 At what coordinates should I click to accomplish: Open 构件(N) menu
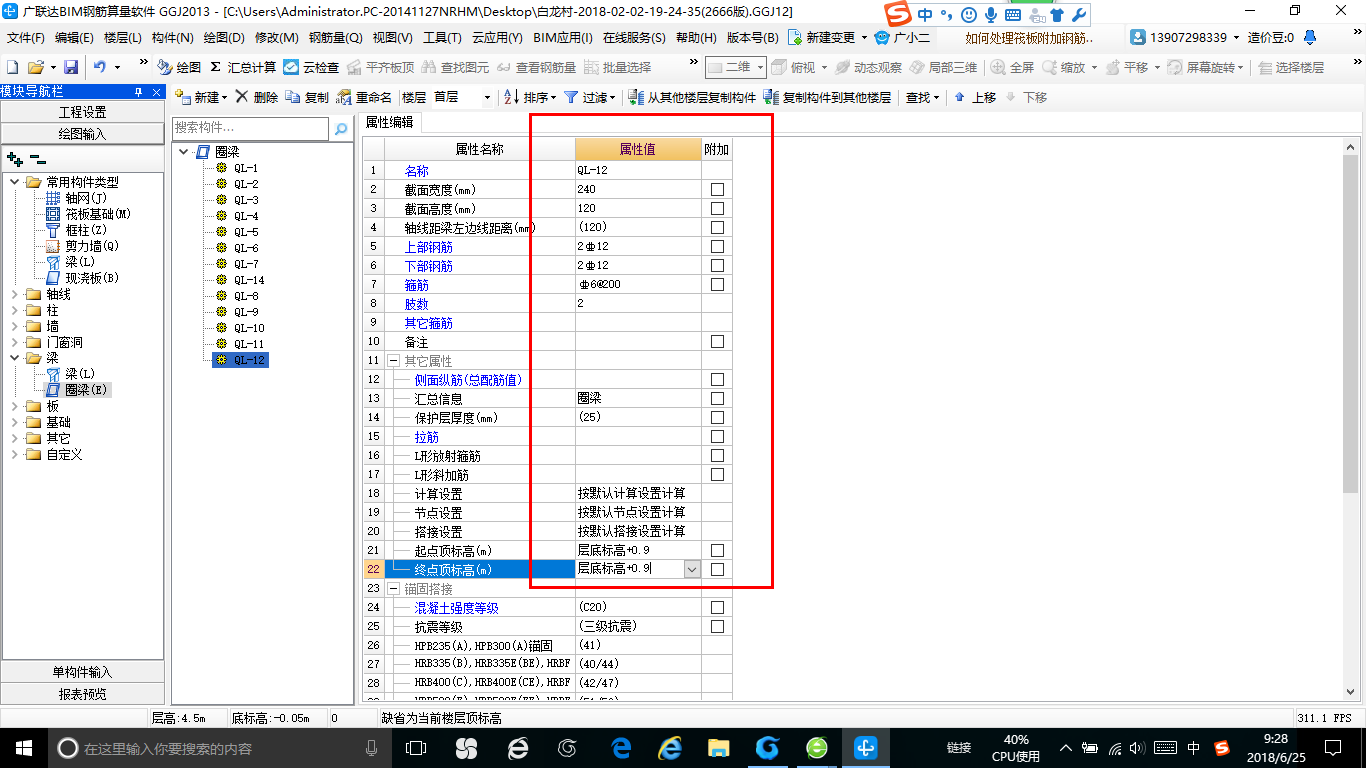pyautogui.click(x=172, y=38)
